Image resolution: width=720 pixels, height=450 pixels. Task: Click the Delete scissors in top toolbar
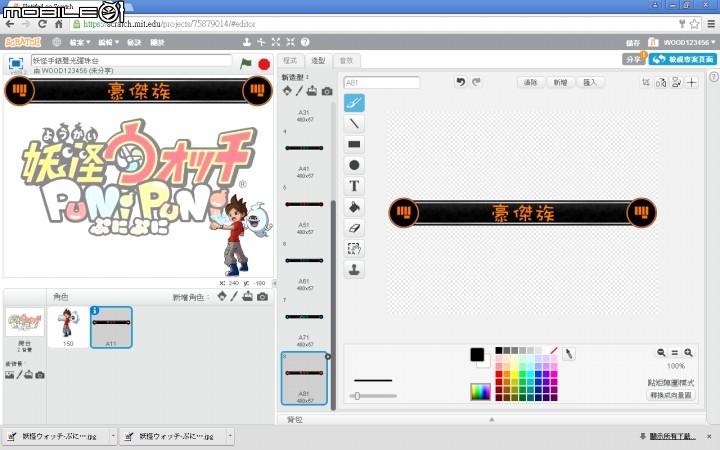[x=261, y=42]
